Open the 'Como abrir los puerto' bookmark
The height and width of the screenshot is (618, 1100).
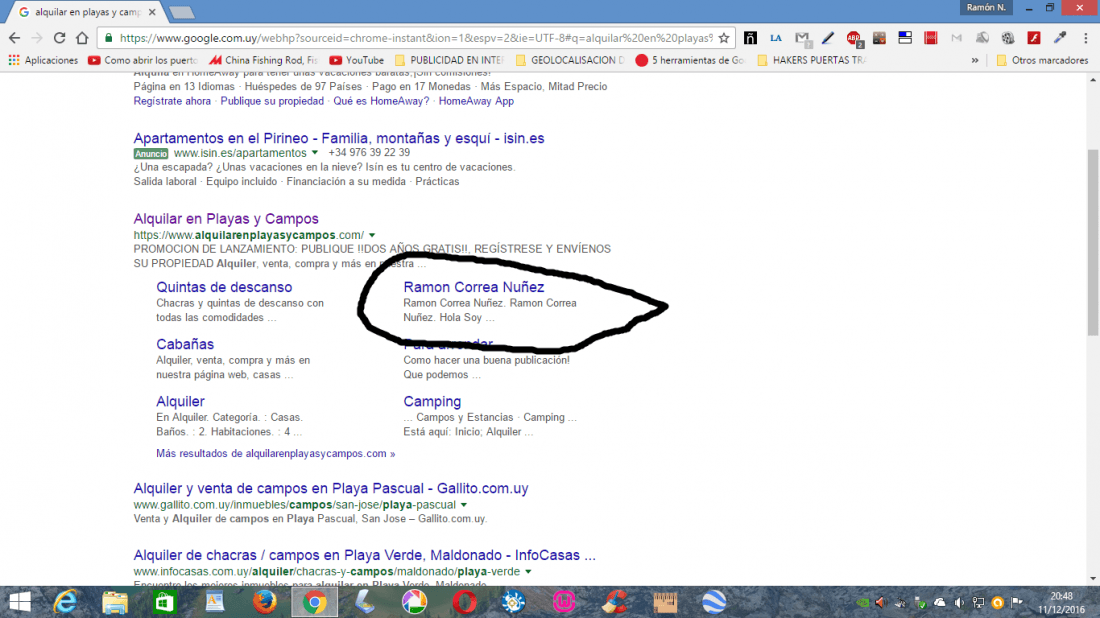click(142, 60)
